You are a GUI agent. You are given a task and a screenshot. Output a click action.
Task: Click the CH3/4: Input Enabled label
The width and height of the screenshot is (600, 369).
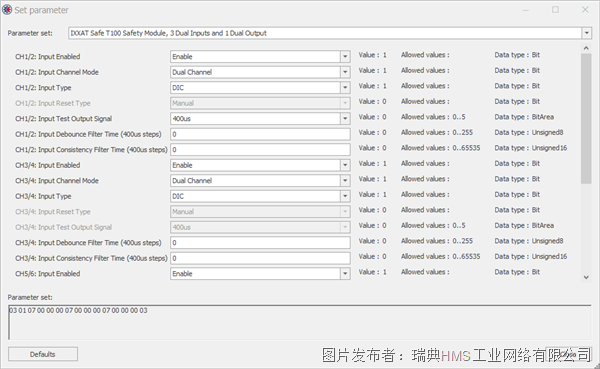click(48, 165)
